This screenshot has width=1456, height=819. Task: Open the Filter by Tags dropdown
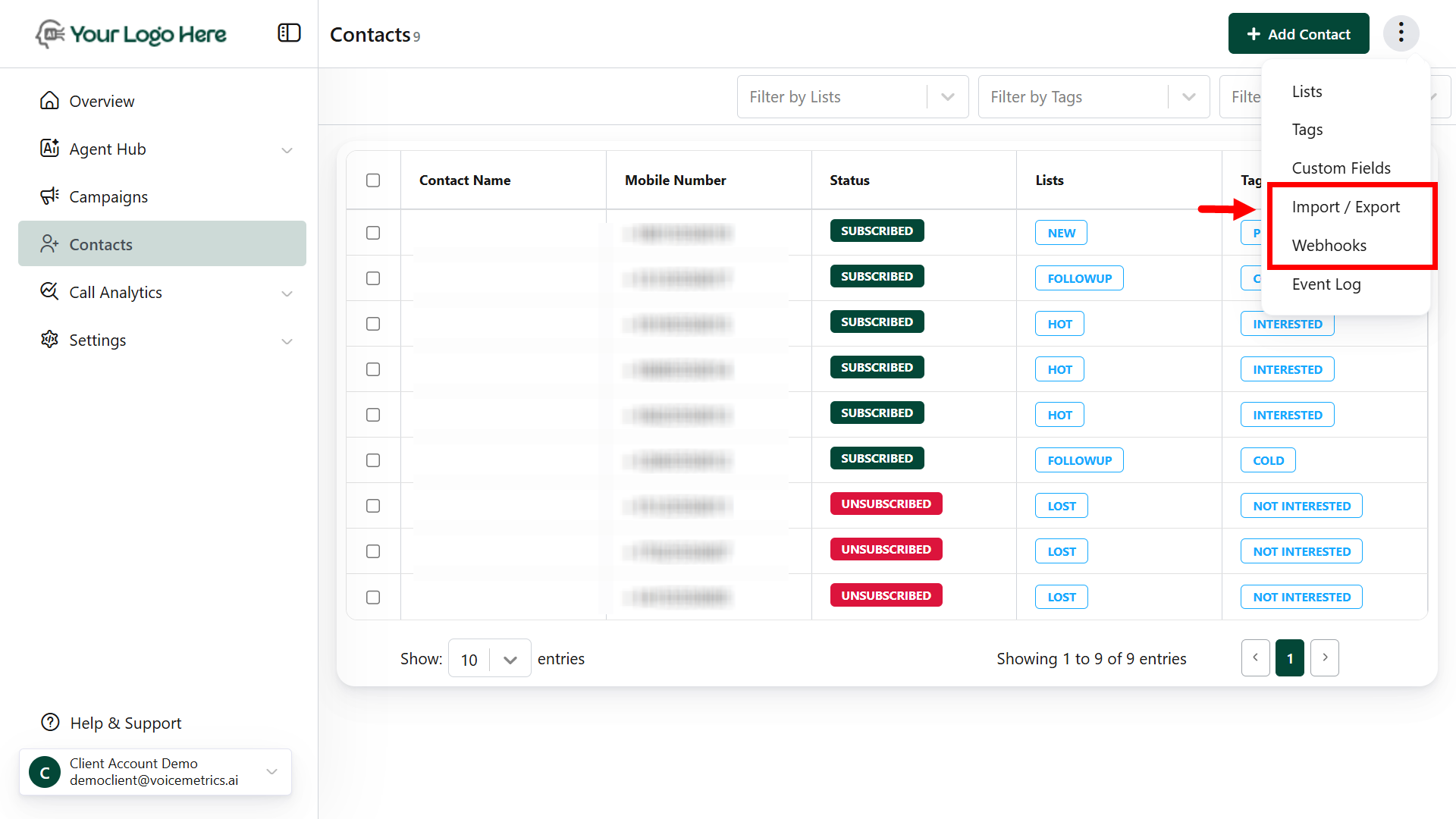[x=1093, y=97]
